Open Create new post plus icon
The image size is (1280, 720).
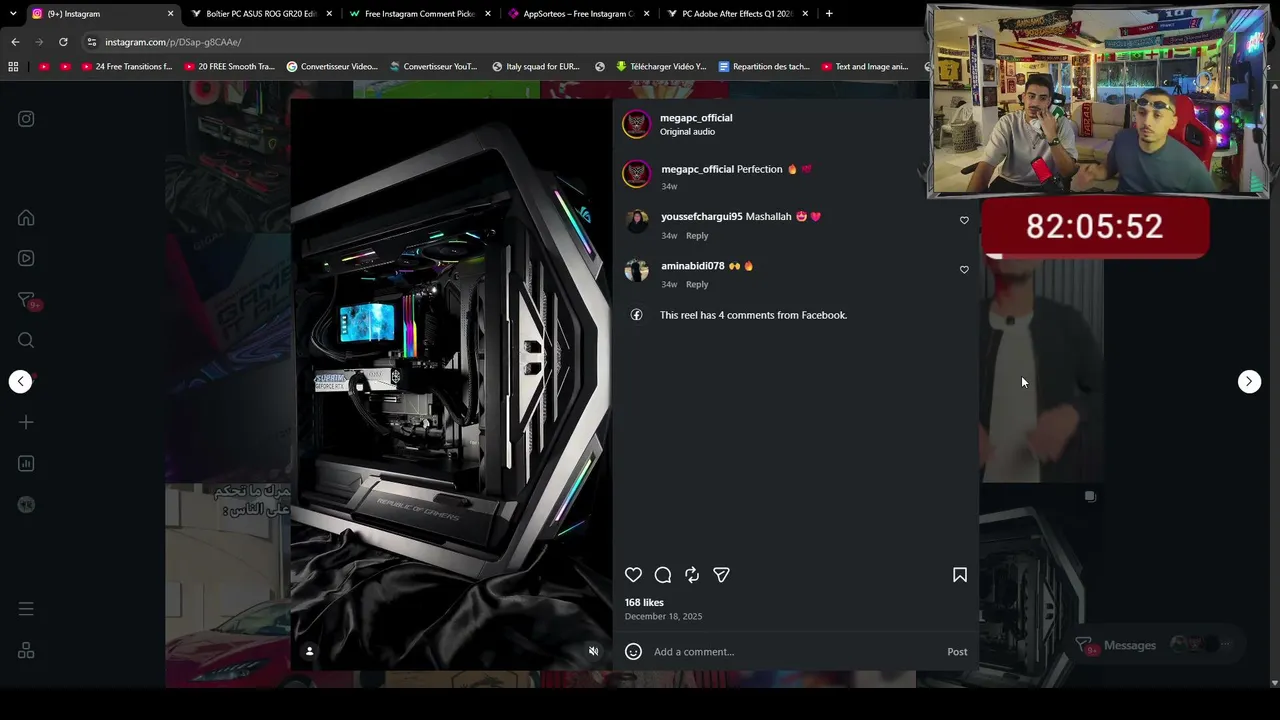point(26,422)
